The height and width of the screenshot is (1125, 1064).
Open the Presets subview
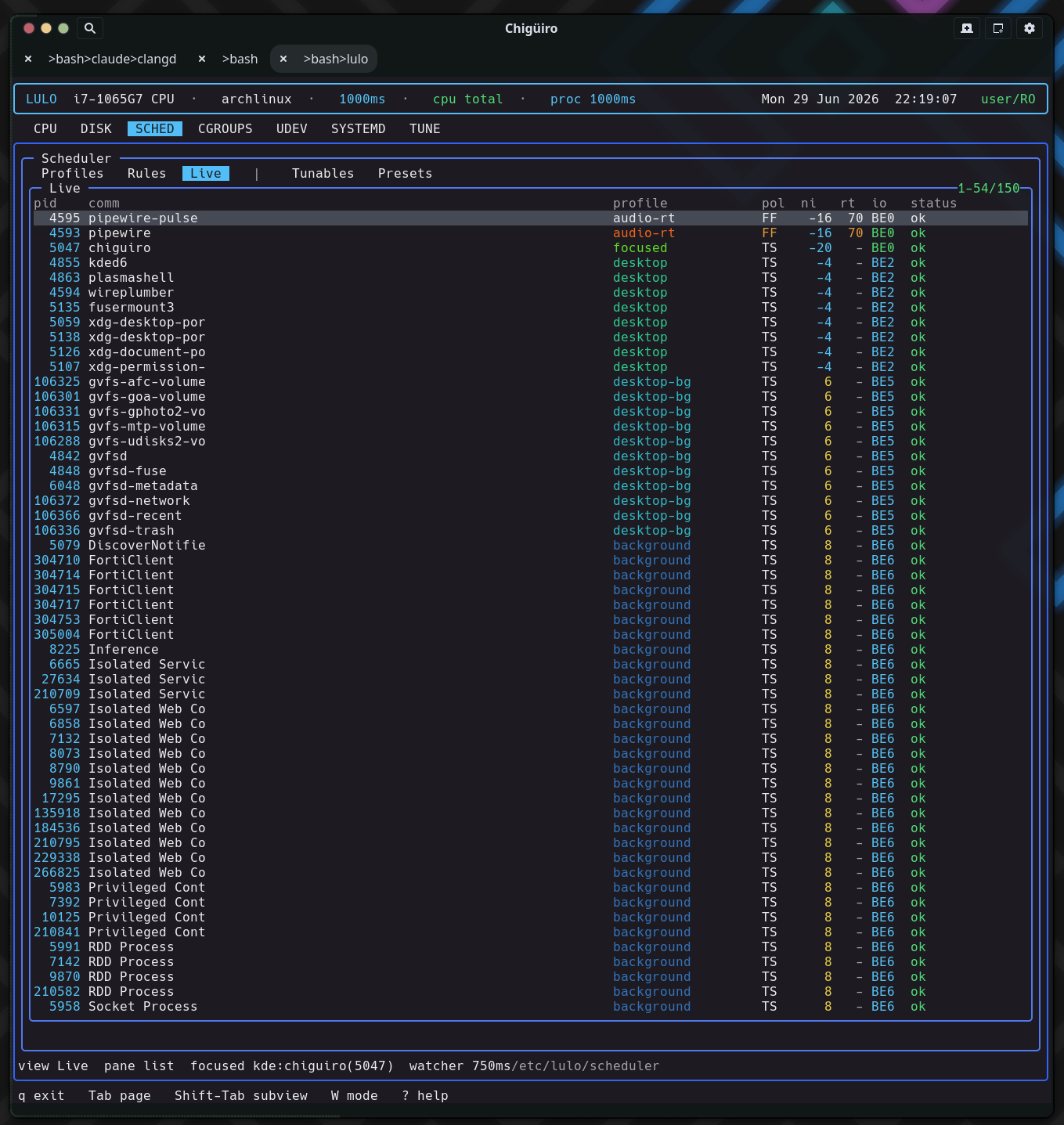pos(406,173)
